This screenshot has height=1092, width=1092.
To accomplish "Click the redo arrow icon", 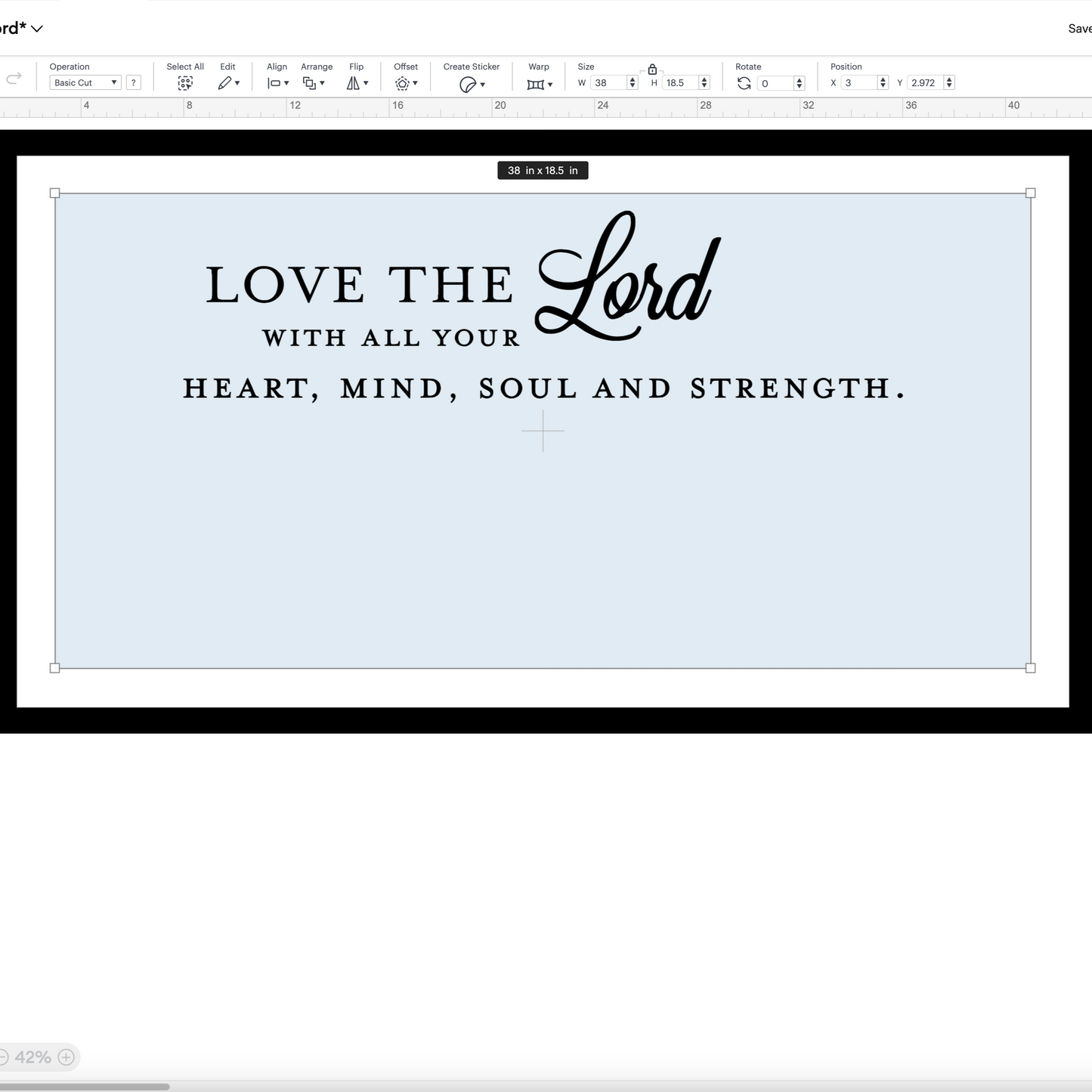I will click(14, 78).
